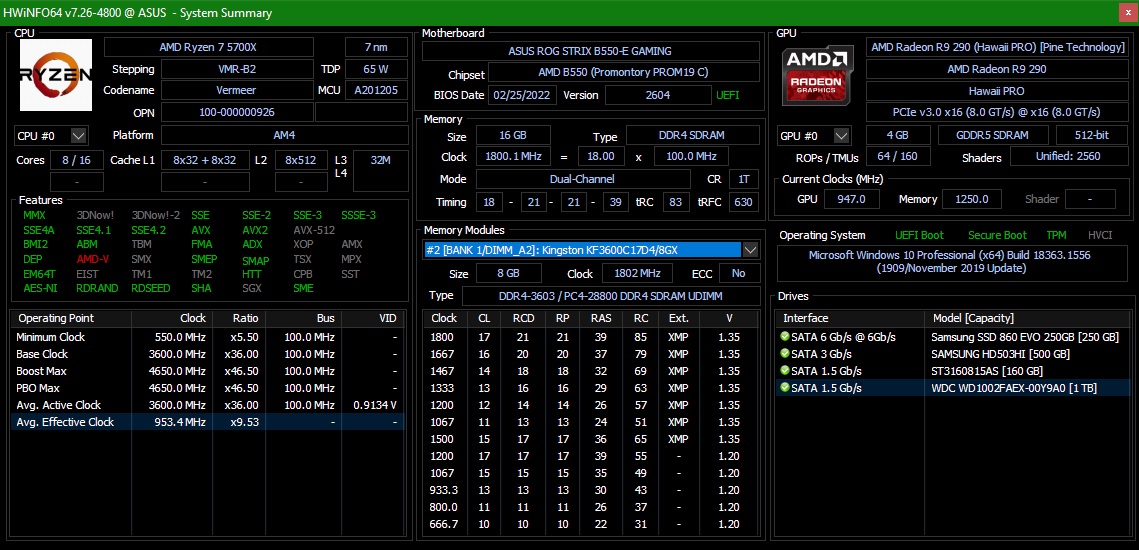Click the Radeon R9 290 Hawaii PRO Pine Technology field
Image resolution: width=1139 pixels, height=550 pixels.
coord(997,47)
